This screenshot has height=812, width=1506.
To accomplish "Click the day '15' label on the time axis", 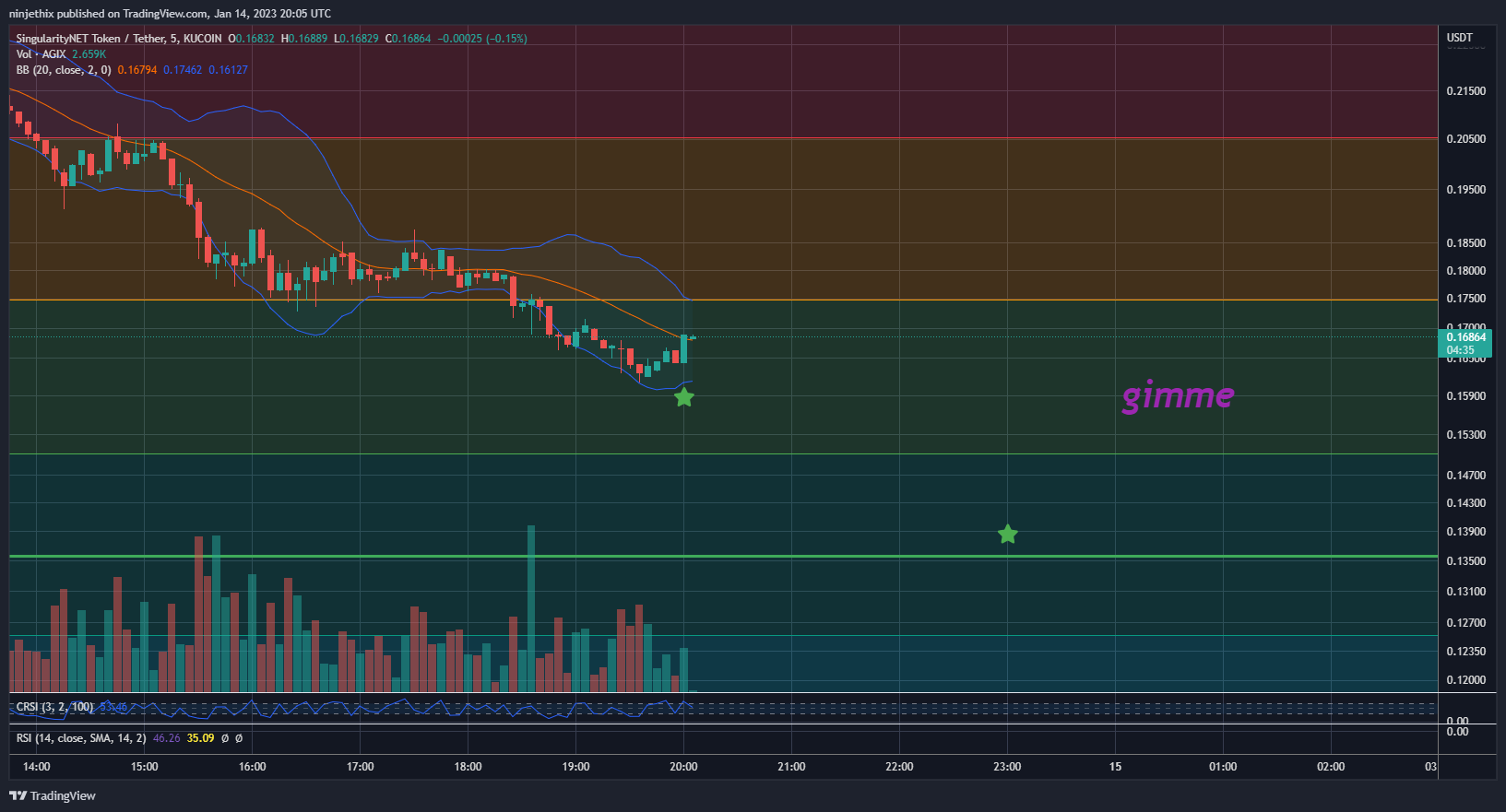I will pyautogui.click(x=1115, y=767).
